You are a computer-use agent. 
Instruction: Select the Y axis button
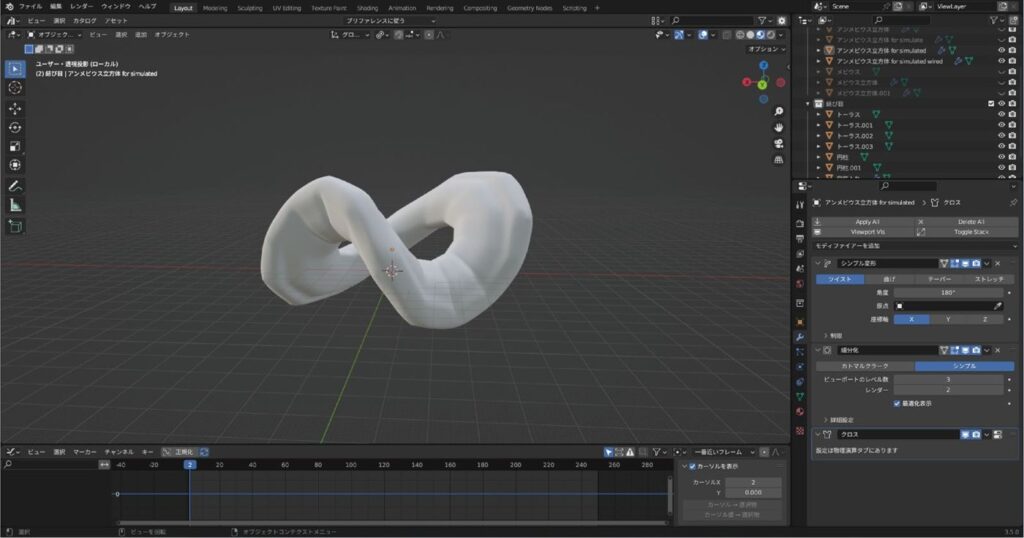click(x=948, y=319)
